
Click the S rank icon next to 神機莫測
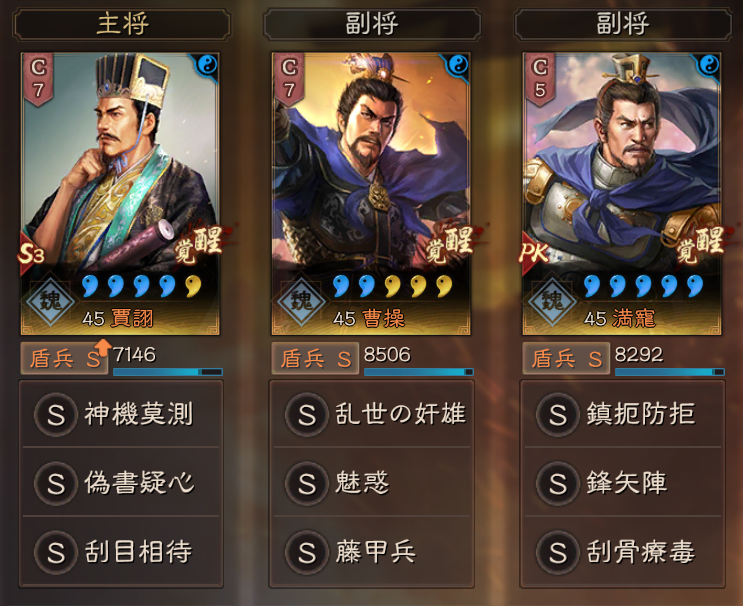(56, 415)
